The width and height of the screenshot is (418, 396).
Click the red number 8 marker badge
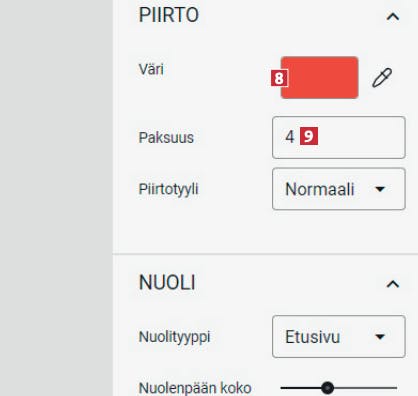[279, 78]
